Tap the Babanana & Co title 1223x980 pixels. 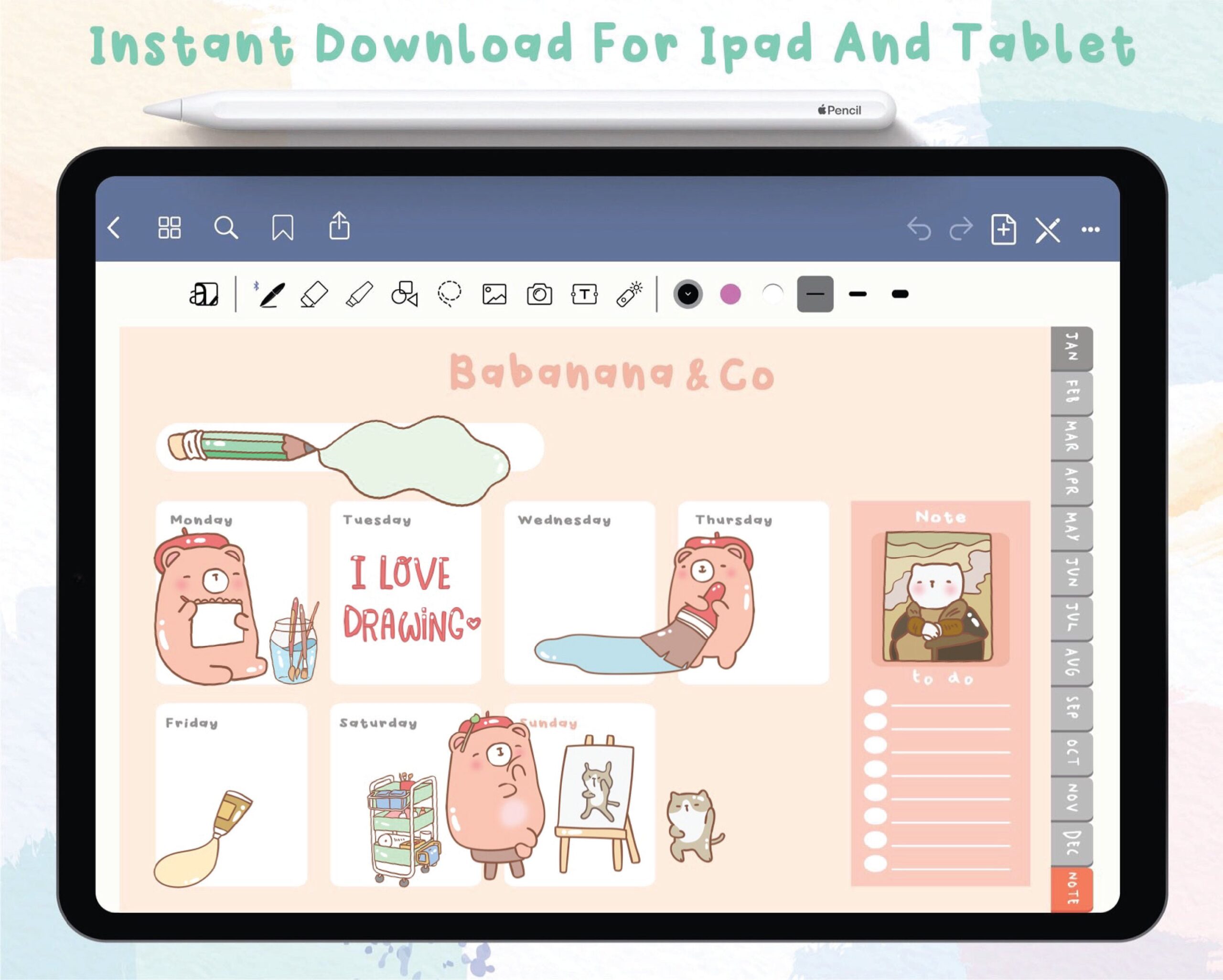click(611, 373)
